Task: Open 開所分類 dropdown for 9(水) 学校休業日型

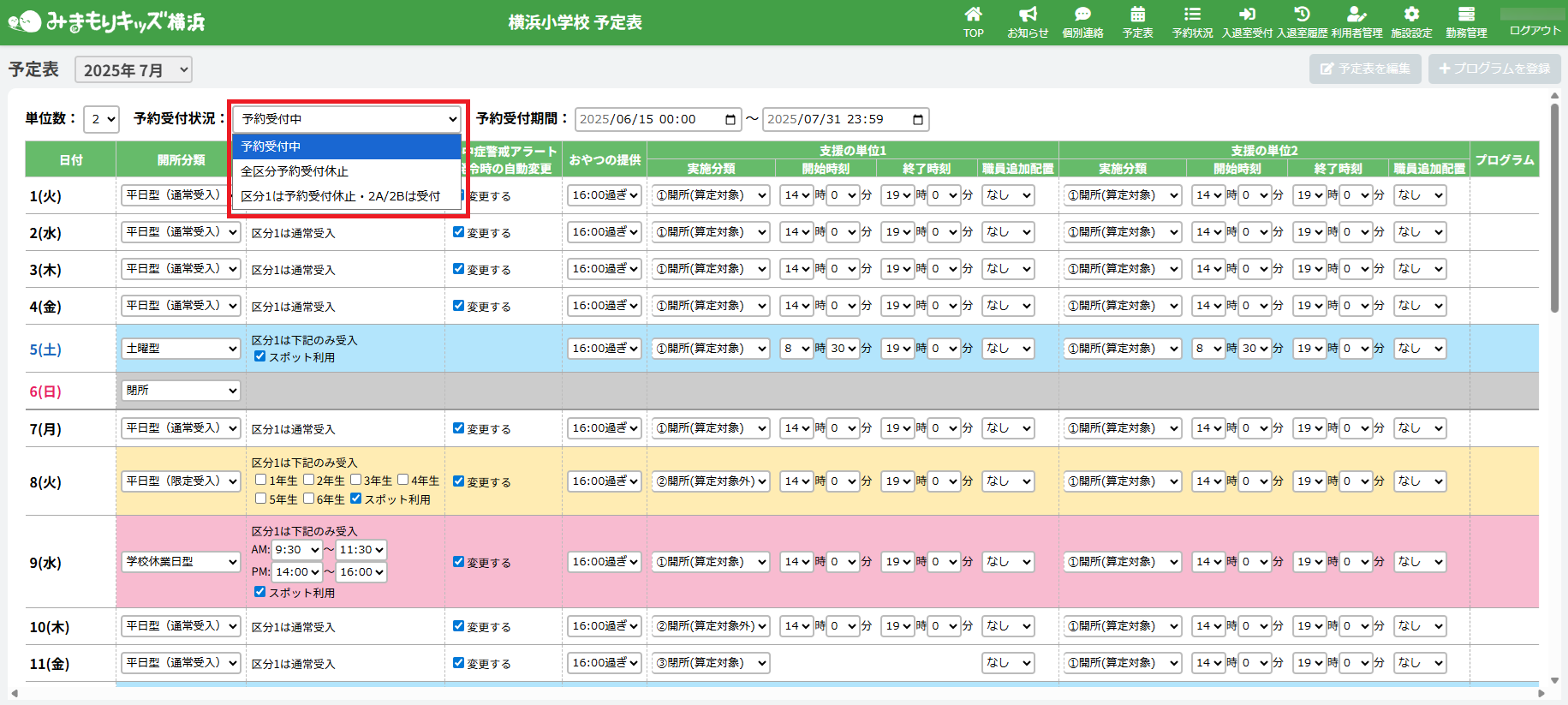Action: click(x=181, y=562)
